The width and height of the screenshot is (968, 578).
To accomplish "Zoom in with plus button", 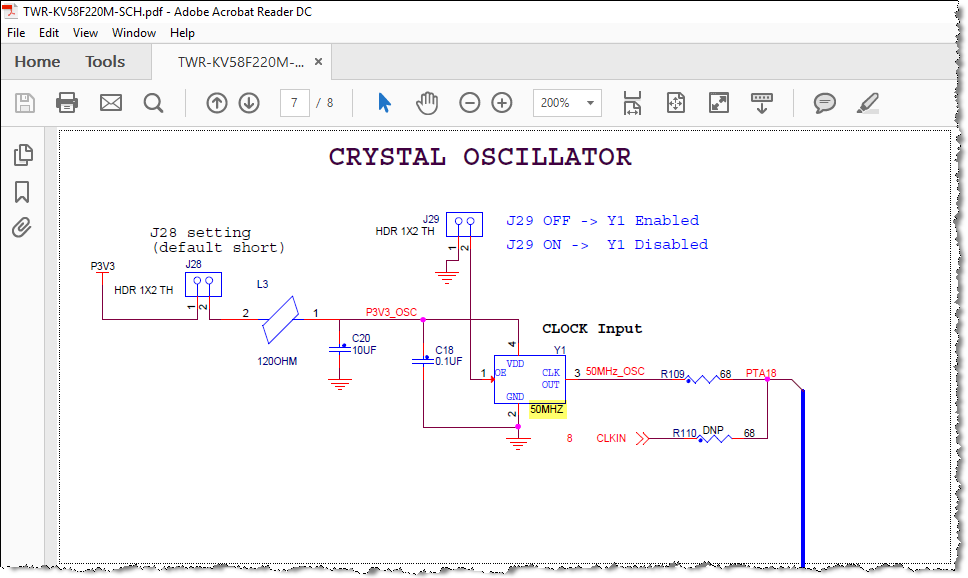I will (502, 103).
